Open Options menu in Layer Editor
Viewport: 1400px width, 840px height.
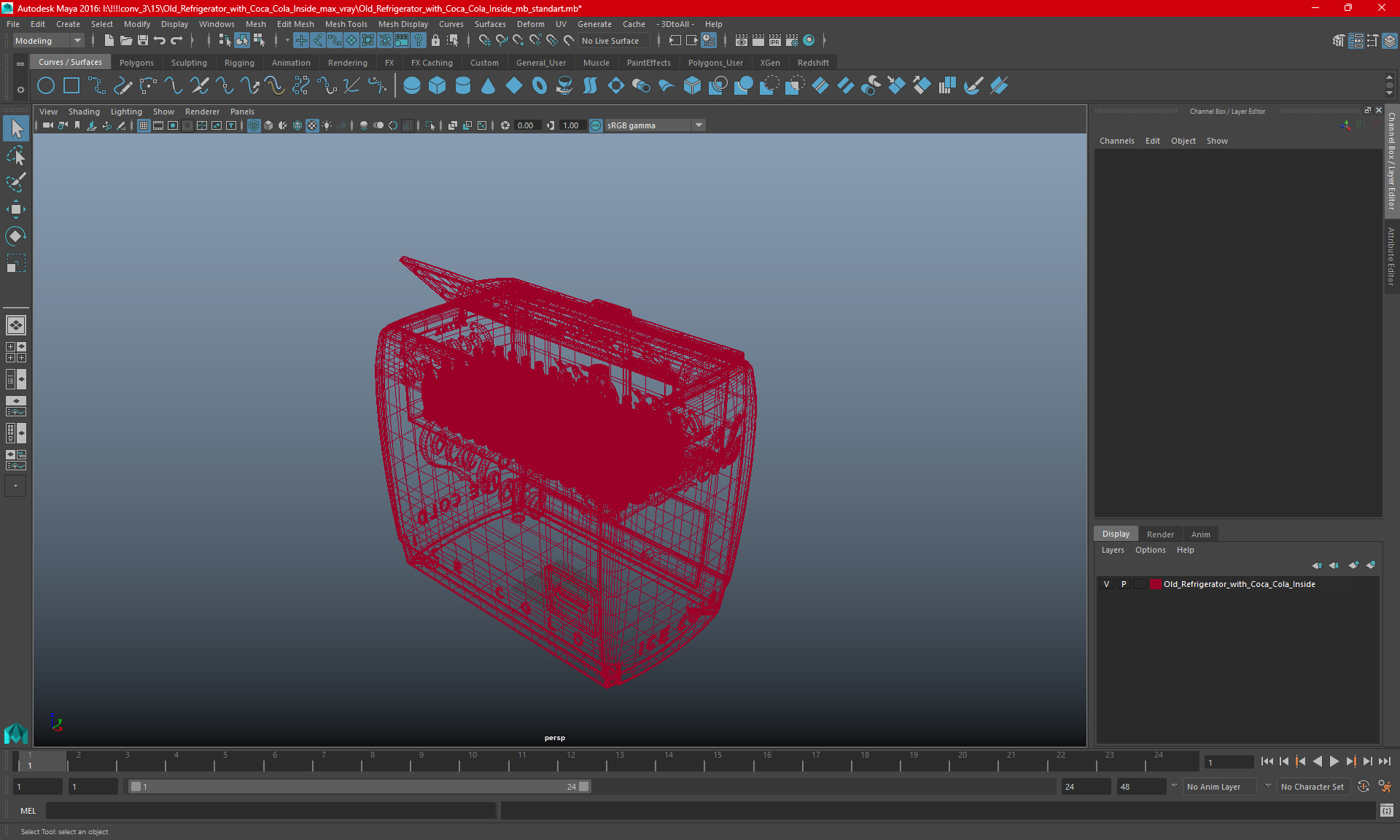pos(1150,550)
